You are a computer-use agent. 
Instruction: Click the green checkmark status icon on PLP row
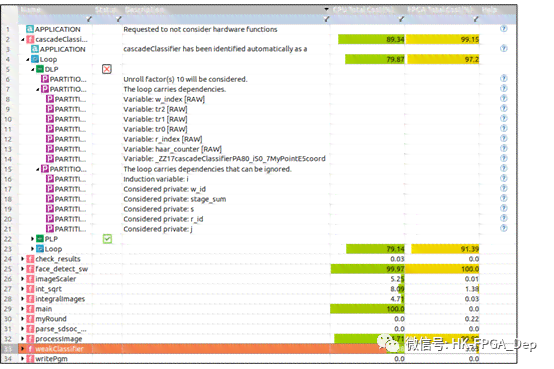pyautogui.click(x=107, y=239)
